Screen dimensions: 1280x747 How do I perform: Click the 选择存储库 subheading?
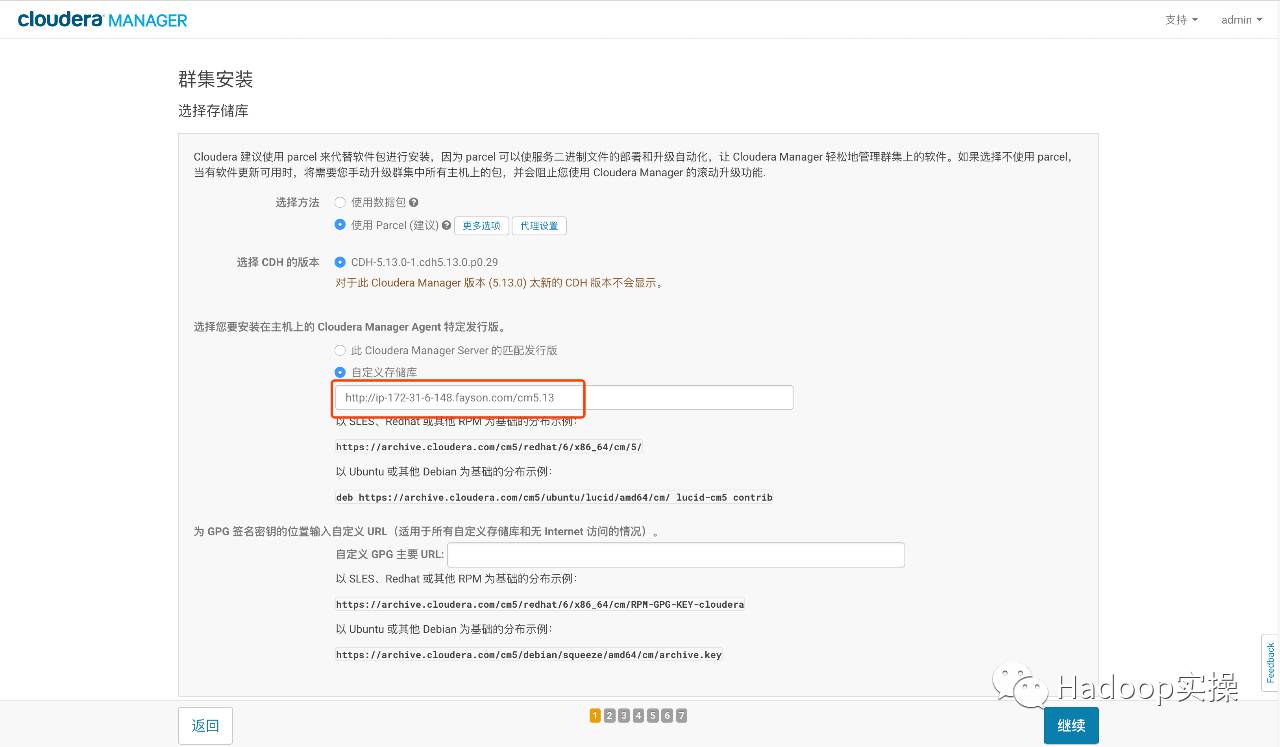click(213, 111)
